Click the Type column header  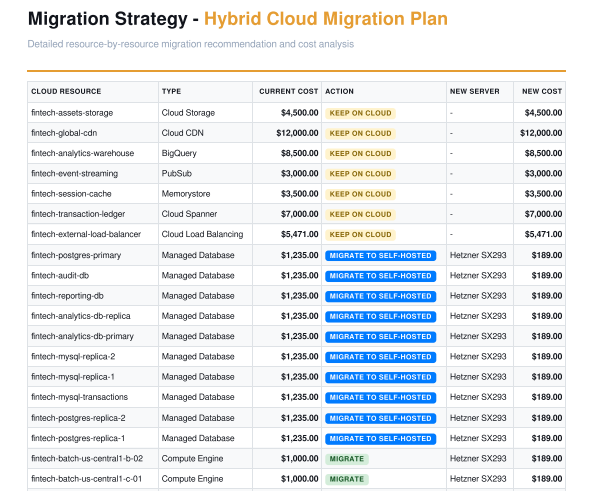tap(205, 91)
